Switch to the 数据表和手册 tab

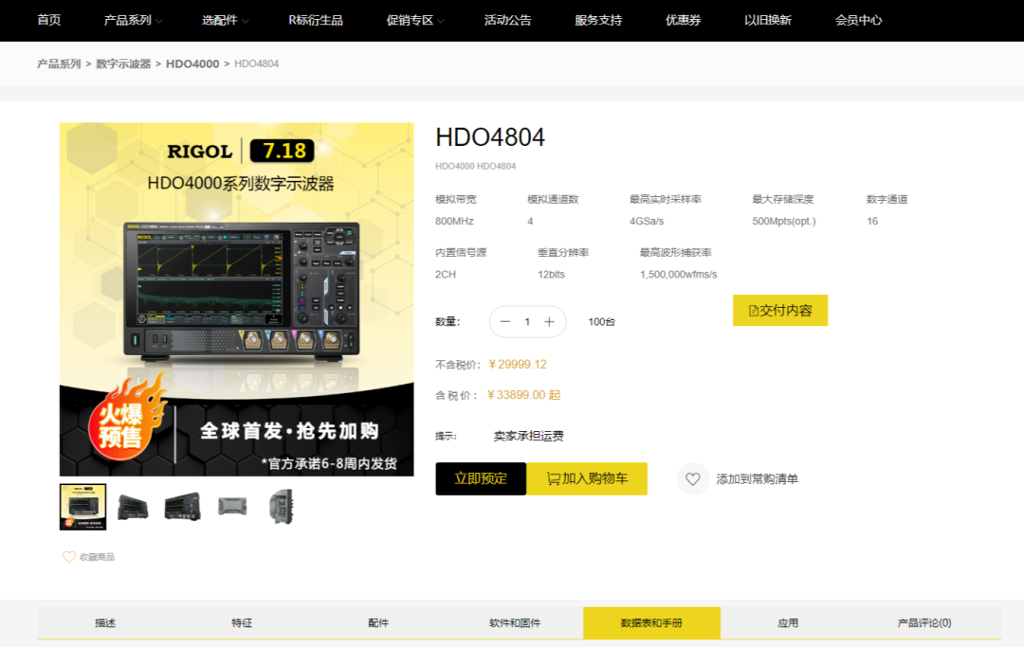[x=652, y=623]
